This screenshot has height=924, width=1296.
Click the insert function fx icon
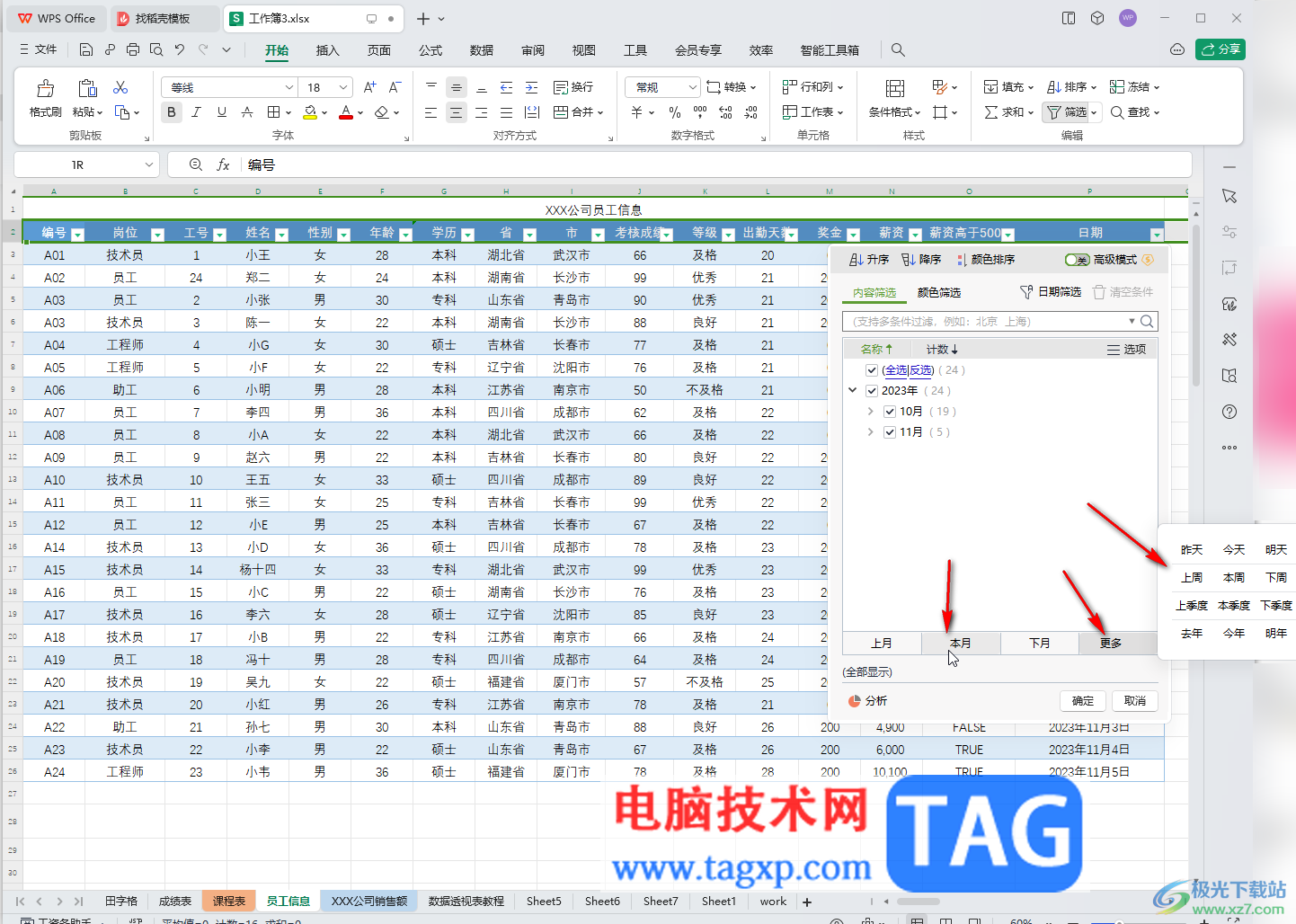(223, 164)
